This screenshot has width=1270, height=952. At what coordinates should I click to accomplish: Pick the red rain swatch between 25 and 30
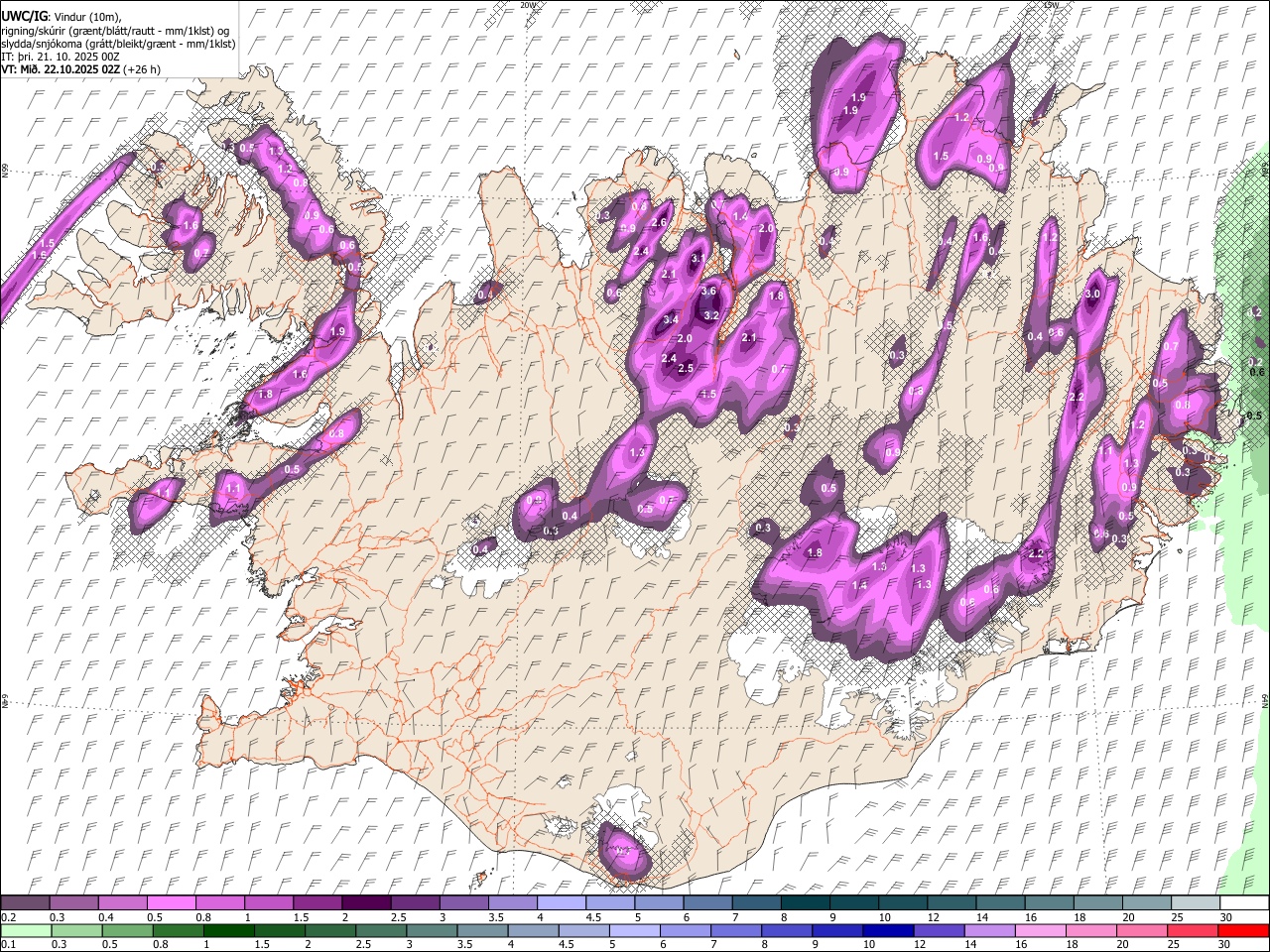coord(1193,930)
